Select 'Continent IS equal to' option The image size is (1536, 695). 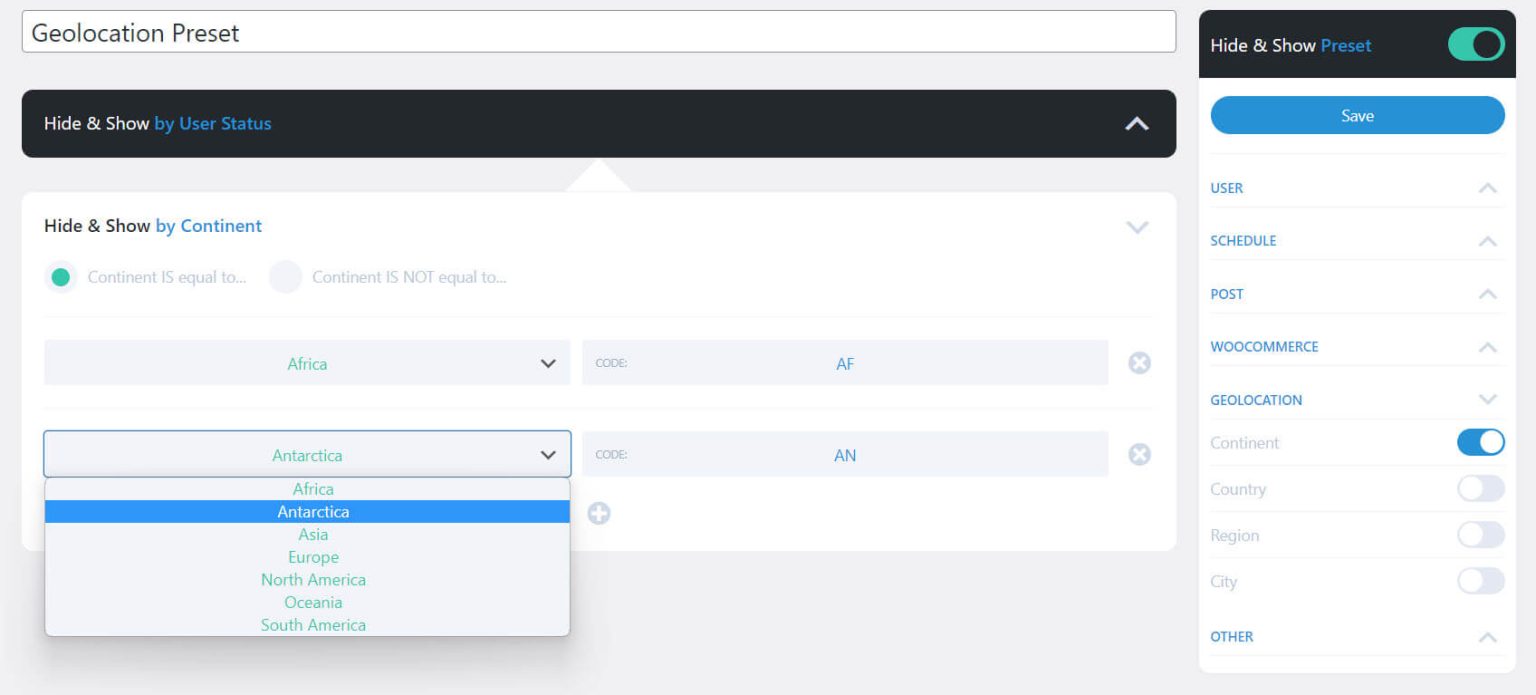(61, 277)
